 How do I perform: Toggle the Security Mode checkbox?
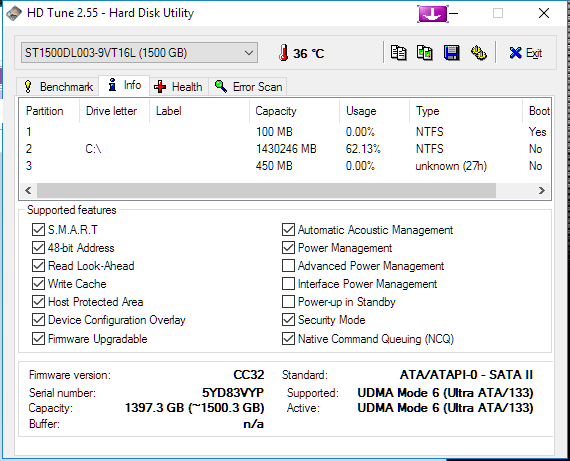[288, 320]
